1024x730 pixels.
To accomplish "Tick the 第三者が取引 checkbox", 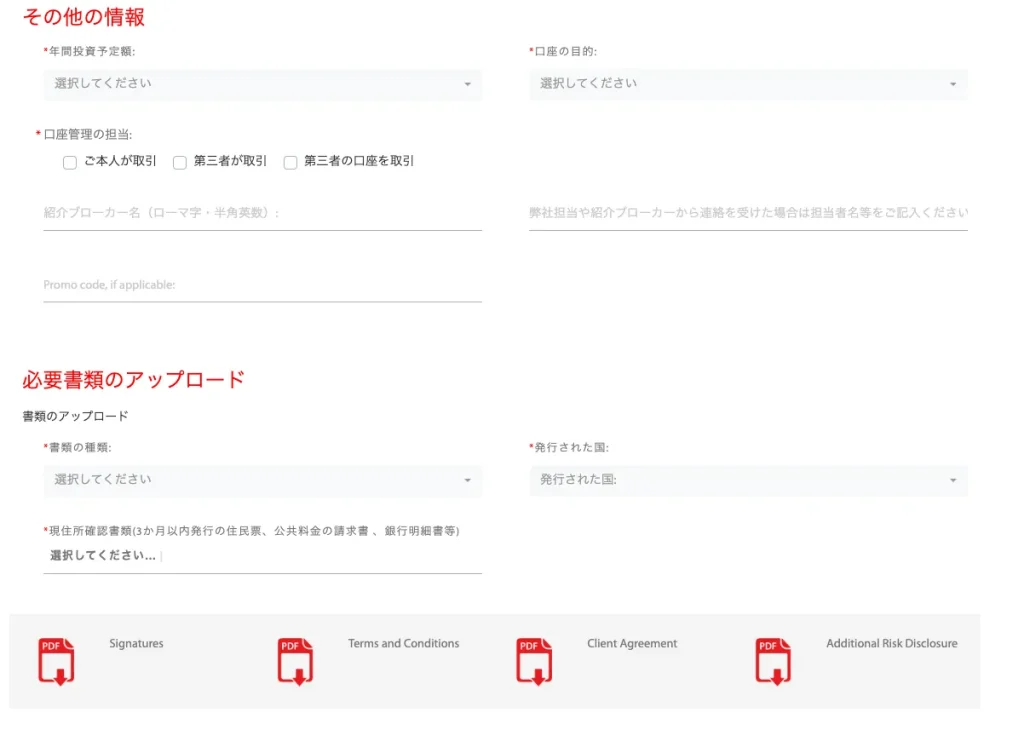I will pos(180,162).
